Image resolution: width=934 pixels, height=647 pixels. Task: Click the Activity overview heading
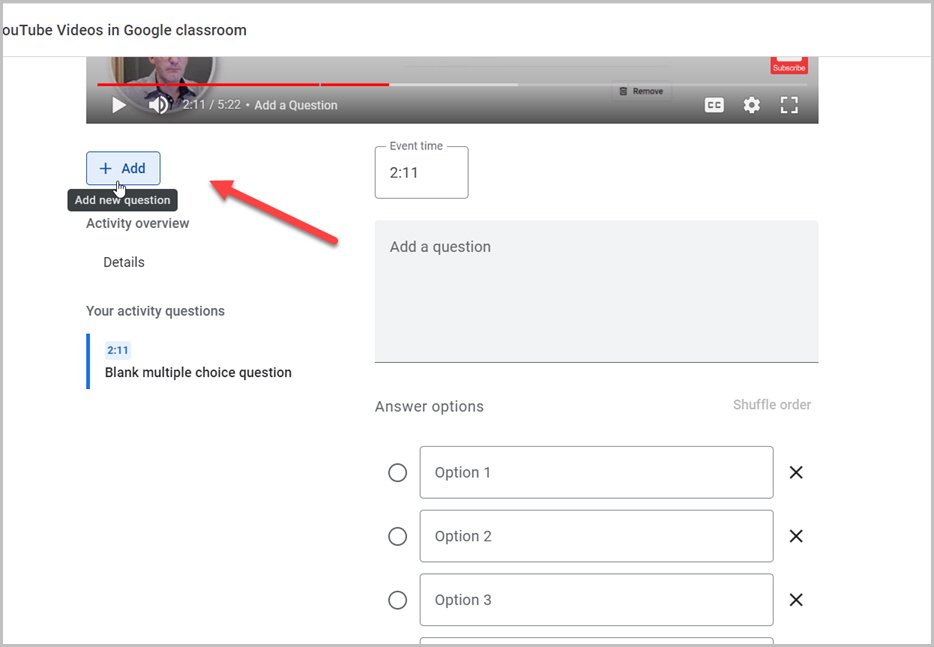tap(138, 223)
